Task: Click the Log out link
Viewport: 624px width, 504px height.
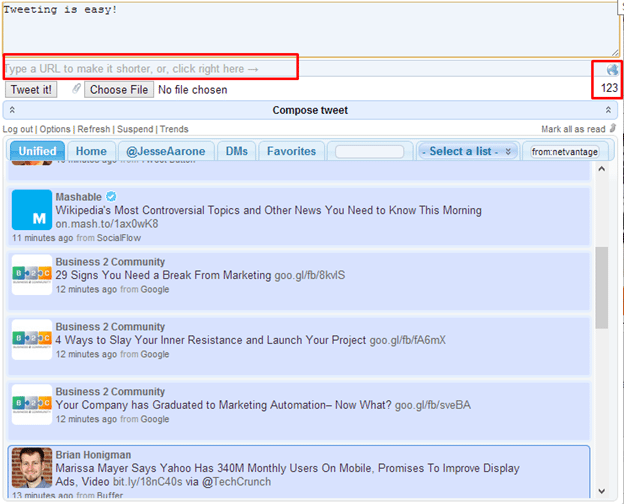Action: coord(18,129)
